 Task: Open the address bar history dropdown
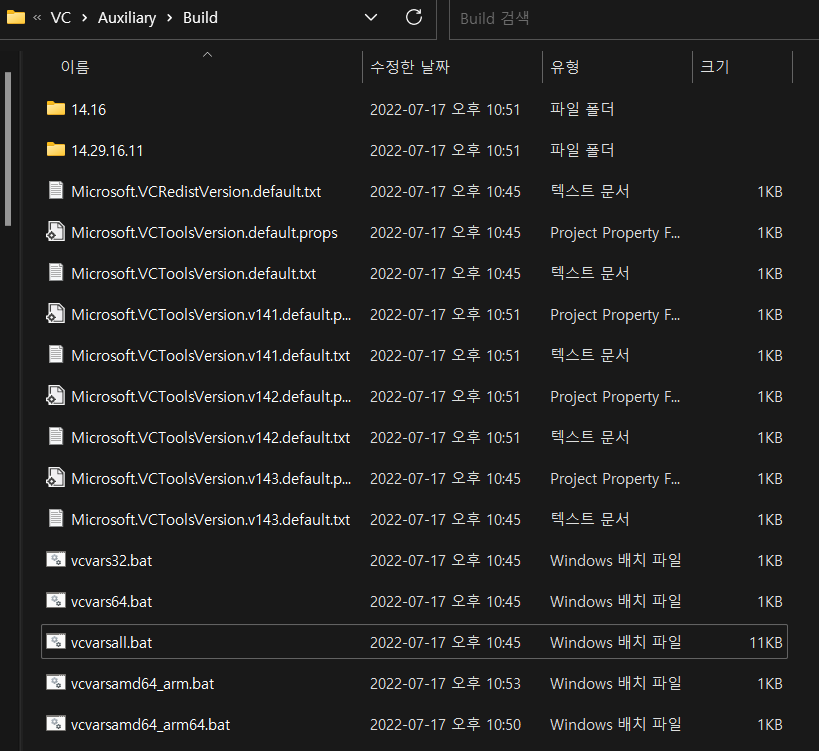click(x=371, y=18)
